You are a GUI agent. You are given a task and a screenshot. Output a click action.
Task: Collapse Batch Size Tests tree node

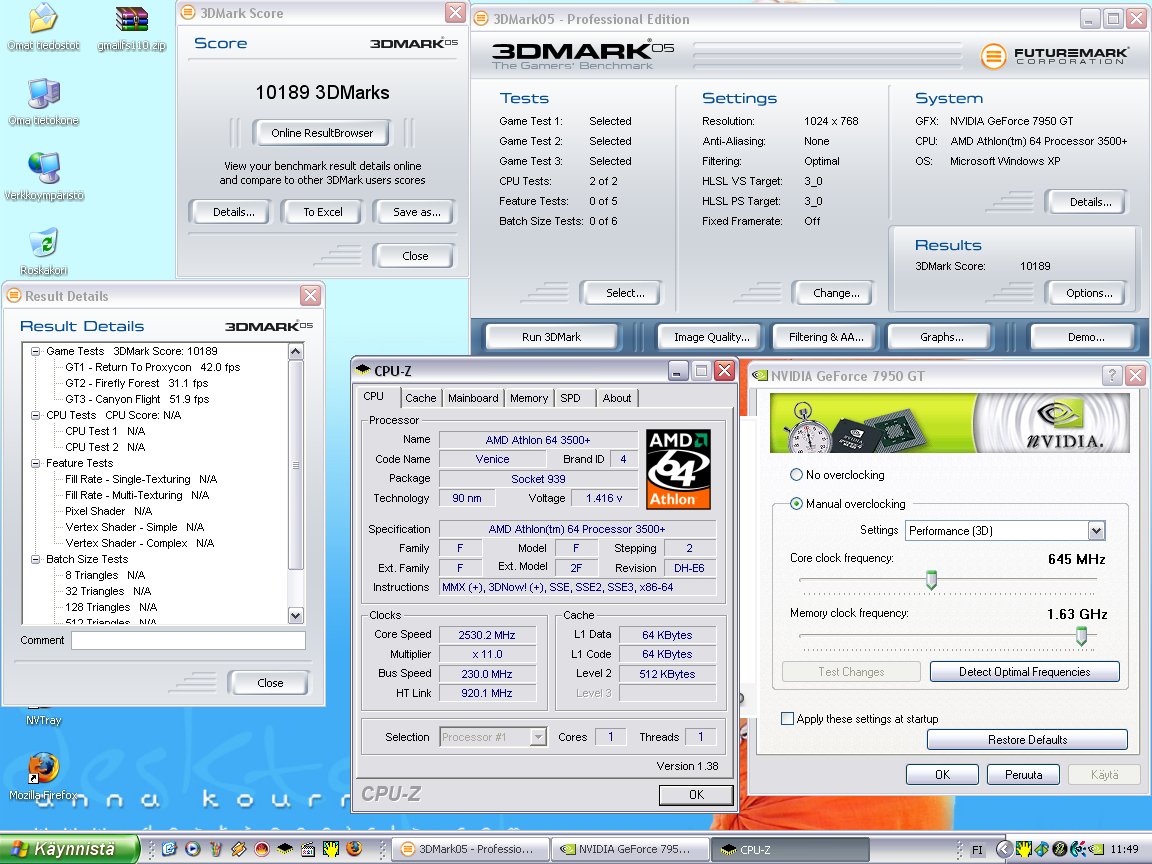(x=35, y=559)
